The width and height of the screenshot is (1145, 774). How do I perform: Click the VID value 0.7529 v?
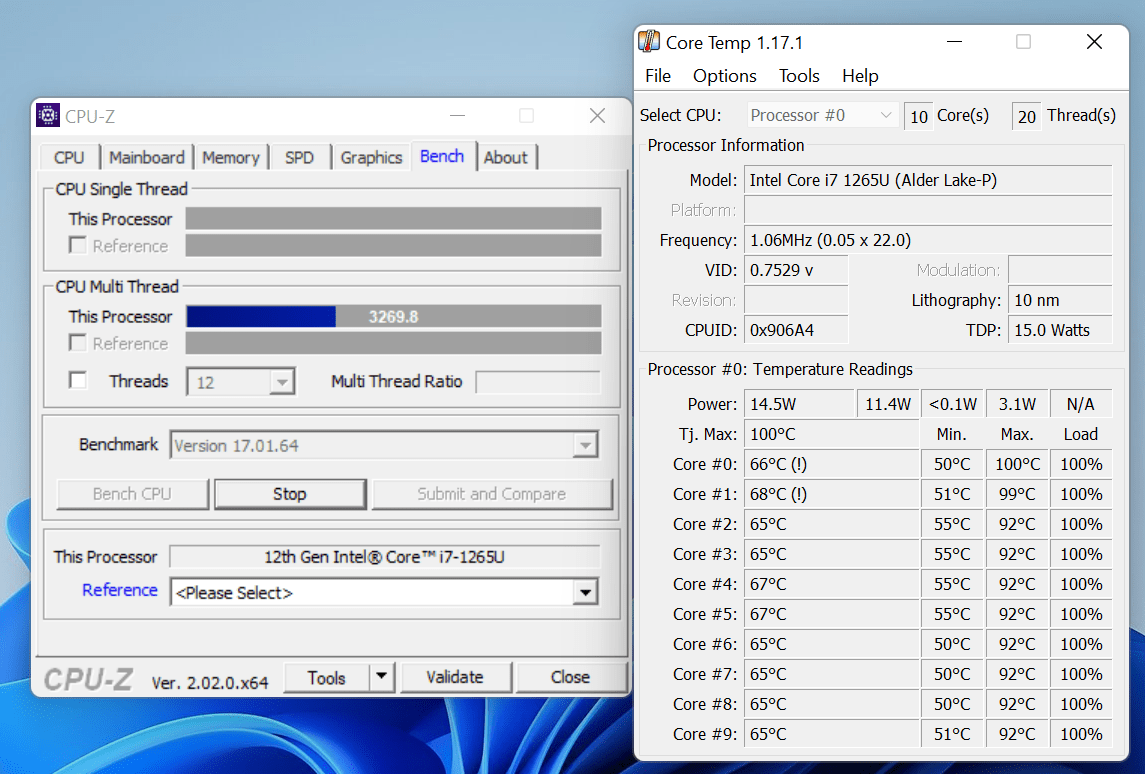(x=796, y=270)
